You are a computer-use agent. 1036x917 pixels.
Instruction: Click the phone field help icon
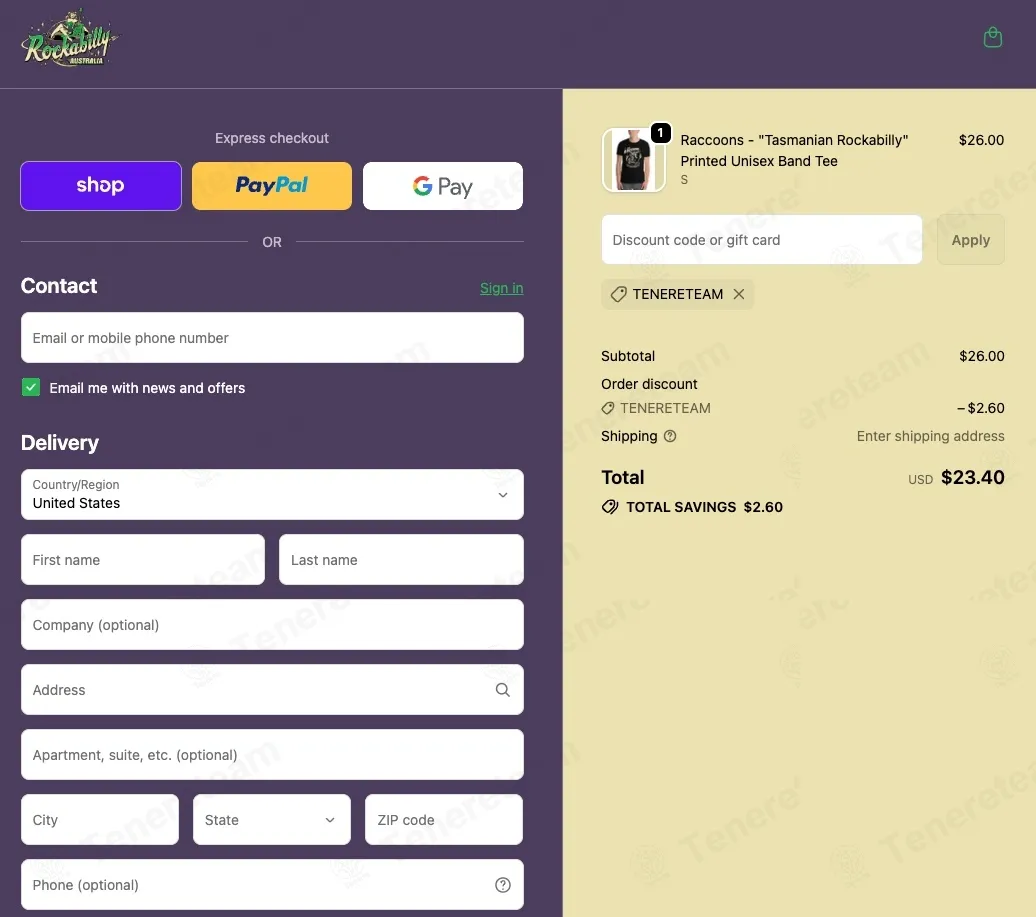pos(503,885)
